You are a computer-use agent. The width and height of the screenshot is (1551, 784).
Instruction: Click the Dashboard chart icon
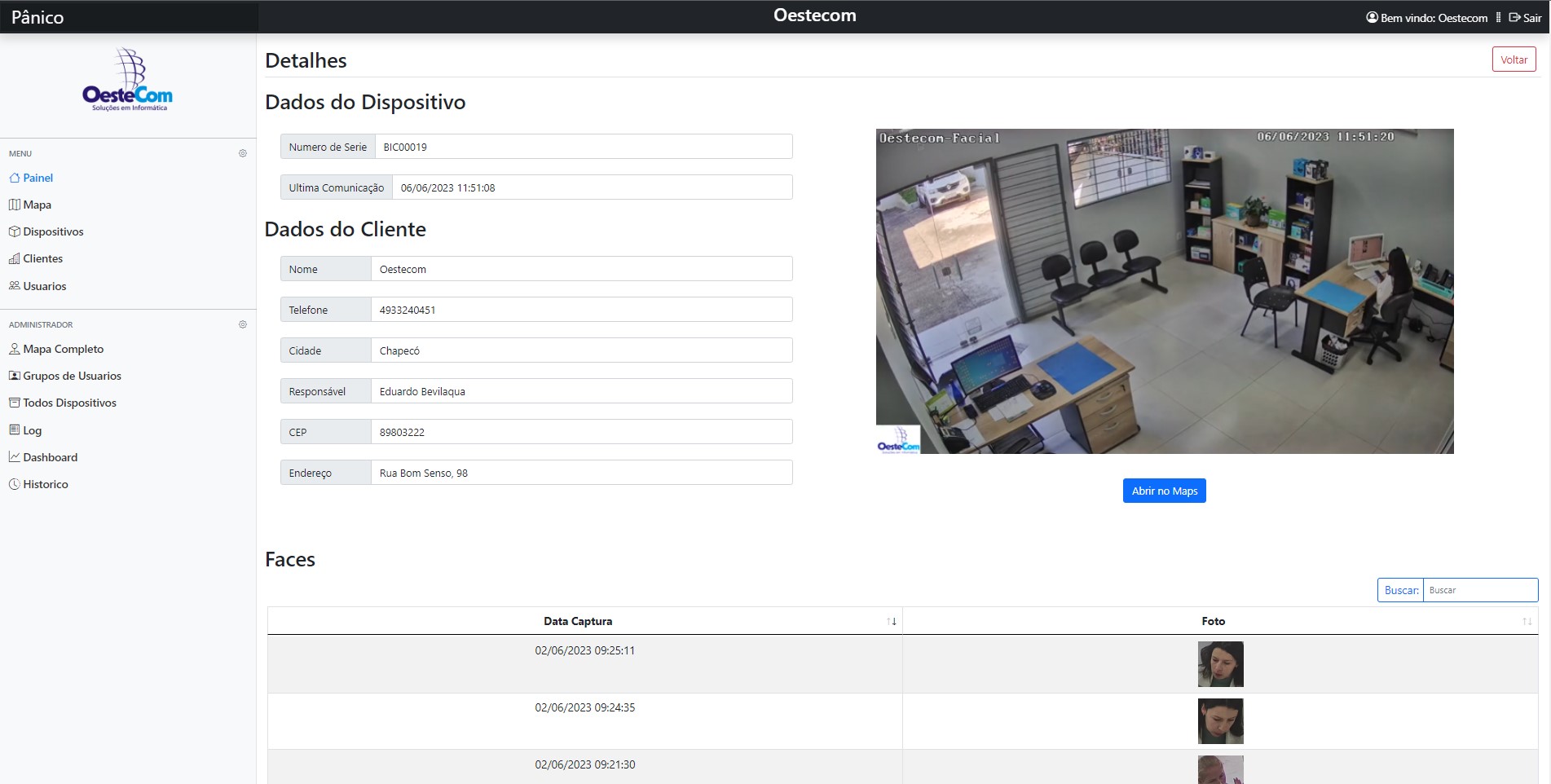click(14, 457)
